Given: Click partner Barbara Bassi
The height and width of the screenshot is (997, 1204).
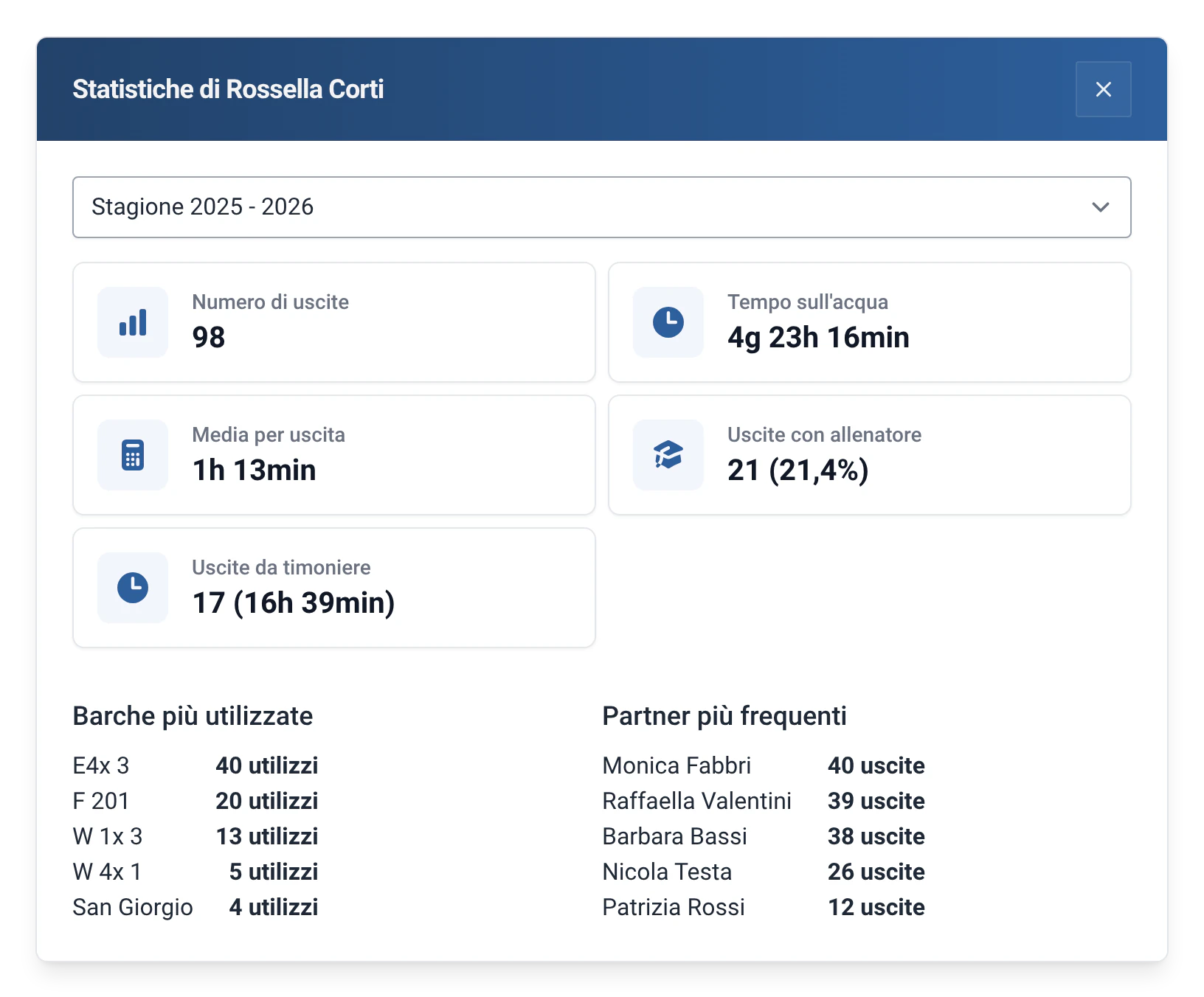Looking at the screenshot, I should 674,836.
